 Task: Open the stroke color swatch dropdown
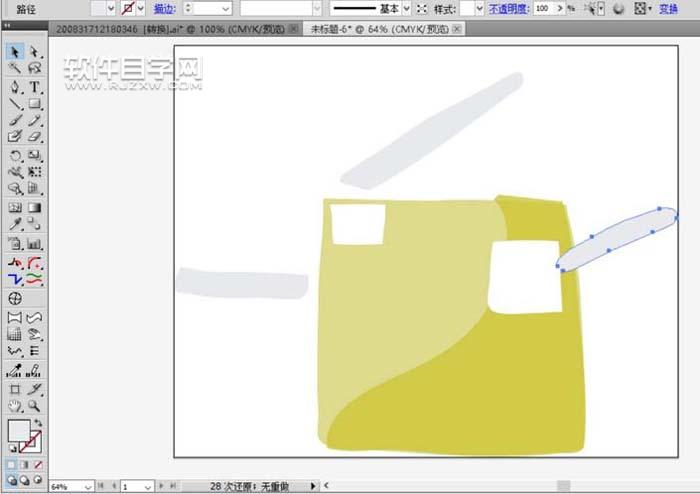click(x=139, y=8)
